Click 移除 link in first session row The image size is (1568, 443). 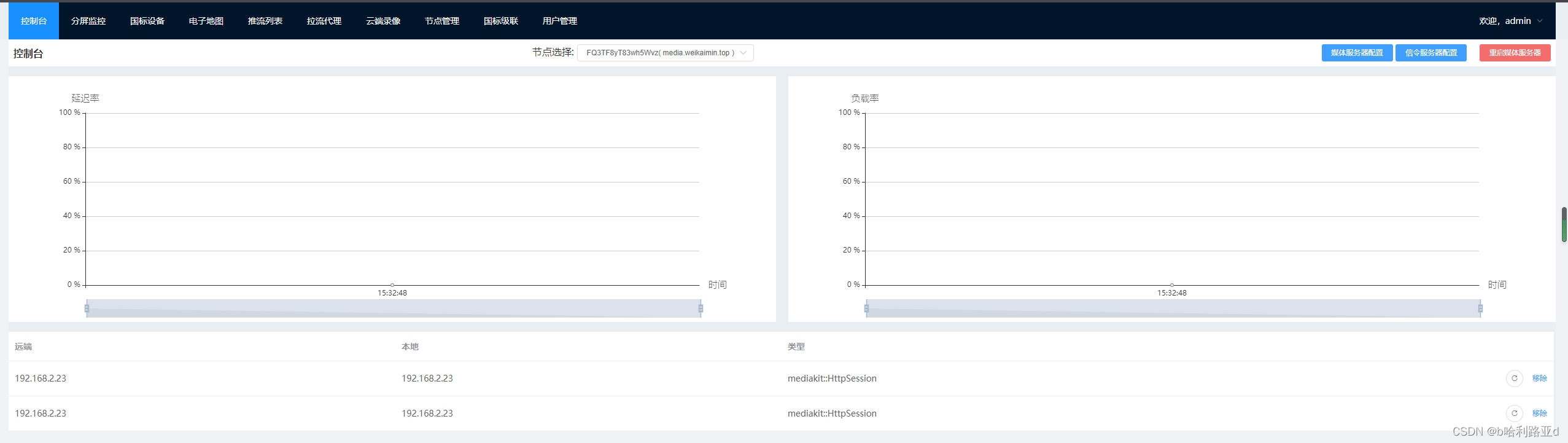(1540, 378)
